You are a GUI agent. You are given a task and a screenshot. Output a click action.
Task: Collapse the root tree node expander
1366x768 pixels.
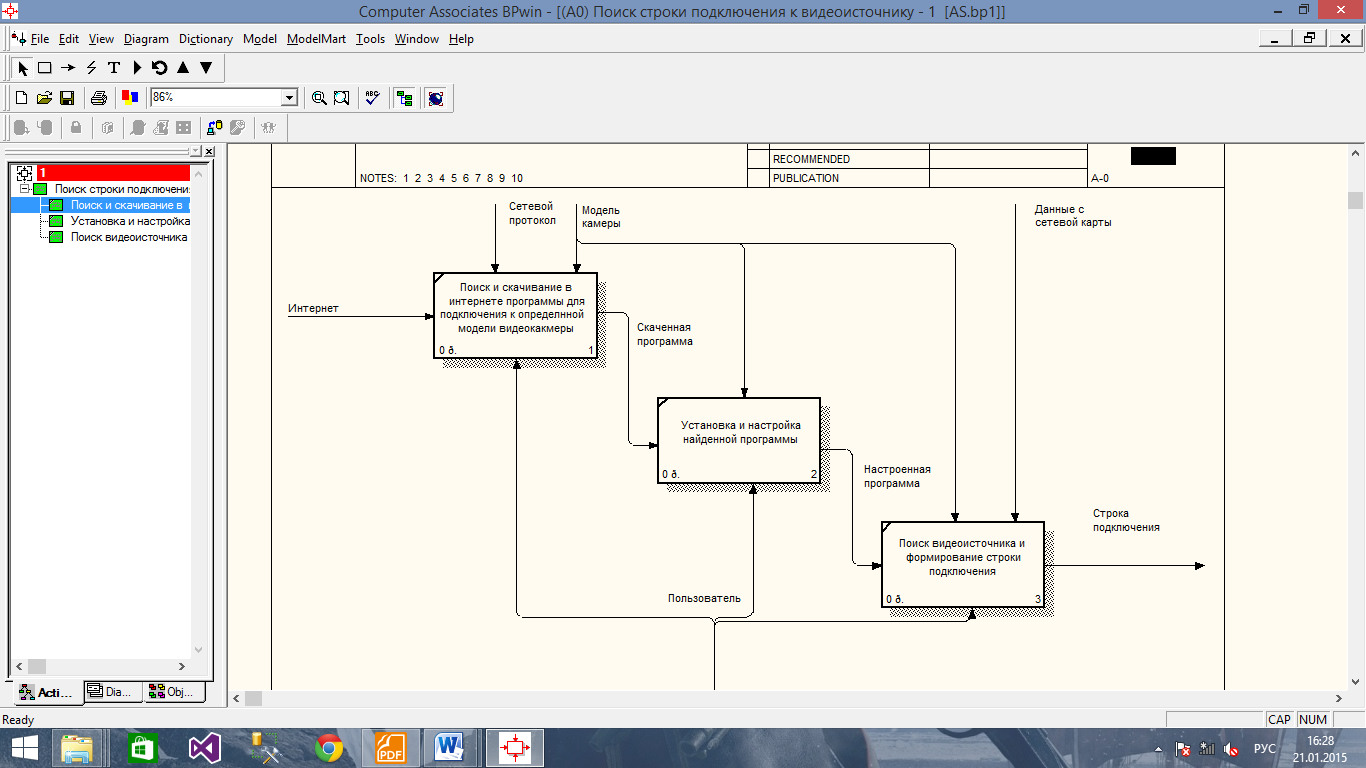(25, 189)
